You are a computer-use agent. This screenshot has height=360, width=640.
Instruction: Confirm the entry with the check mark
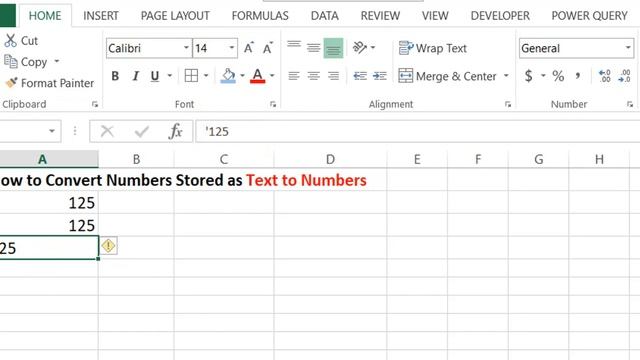(142, 131)
